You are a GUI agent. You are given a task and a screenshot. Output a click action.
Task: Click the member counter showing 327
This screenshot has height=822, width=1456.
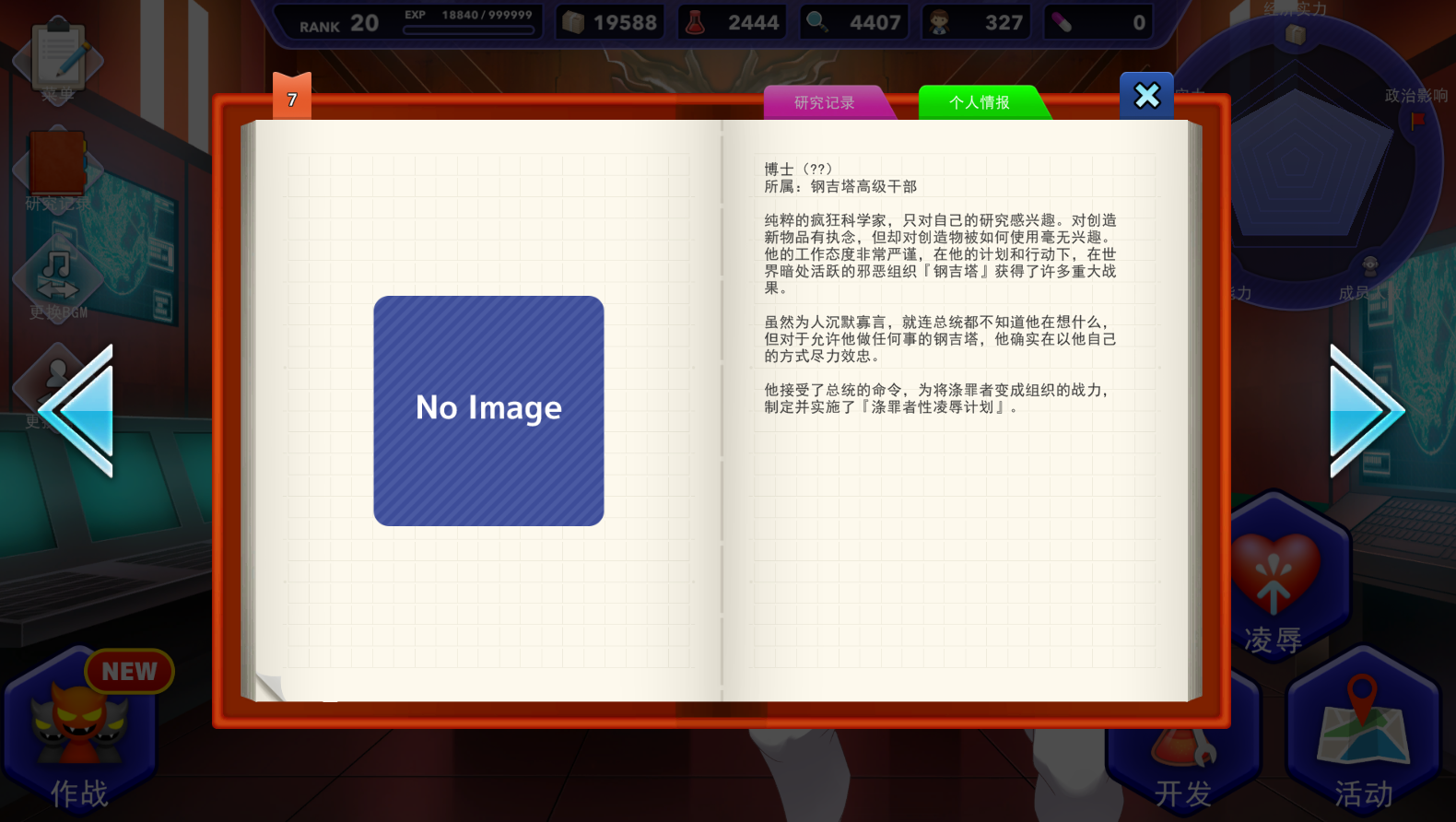tap(978, 22)
